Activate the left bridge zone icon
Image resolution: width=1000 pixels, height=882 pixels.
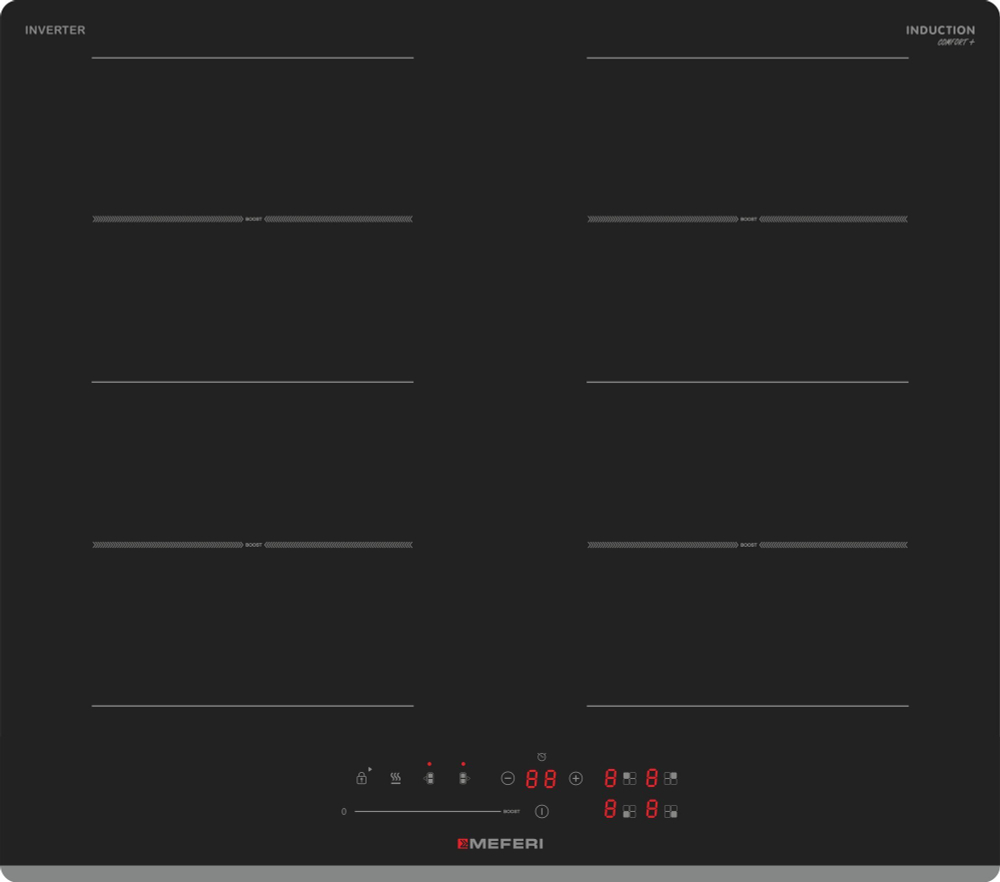[429, 778]
